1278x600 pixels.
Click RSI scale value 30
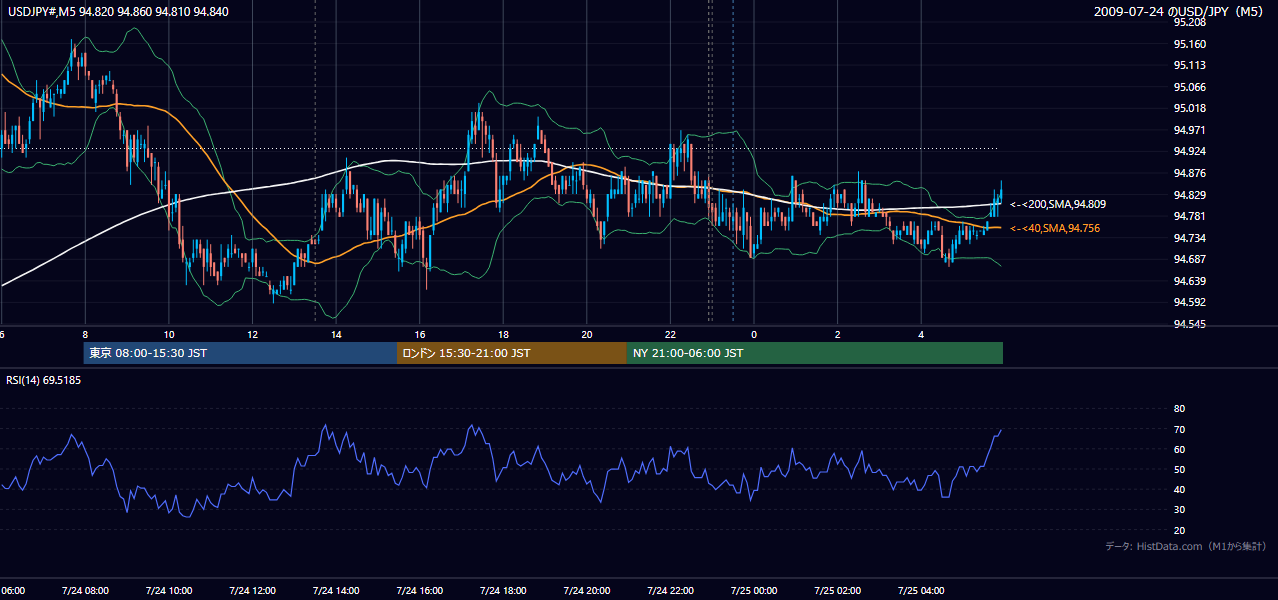[1179, 510]
